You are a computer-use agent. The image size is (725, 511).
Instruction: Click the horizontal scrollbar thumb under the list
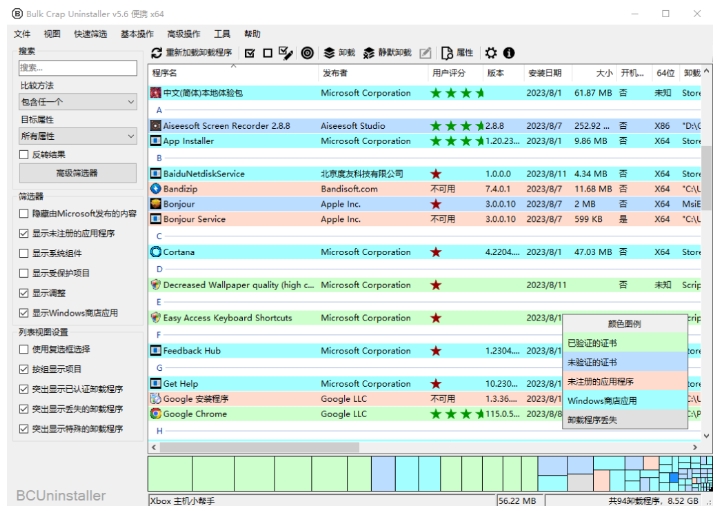259,447
